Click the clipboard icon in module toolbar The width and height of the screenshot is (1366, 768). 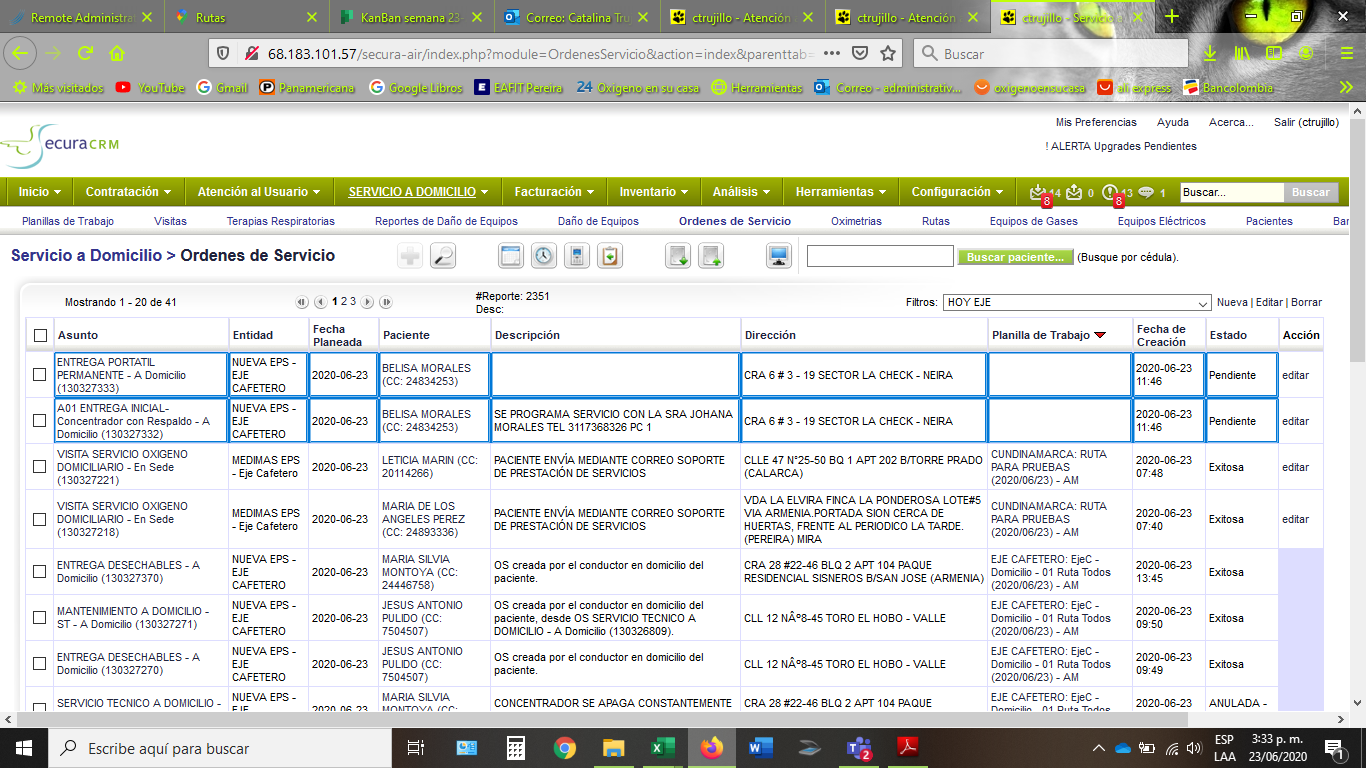pos(610,256)
